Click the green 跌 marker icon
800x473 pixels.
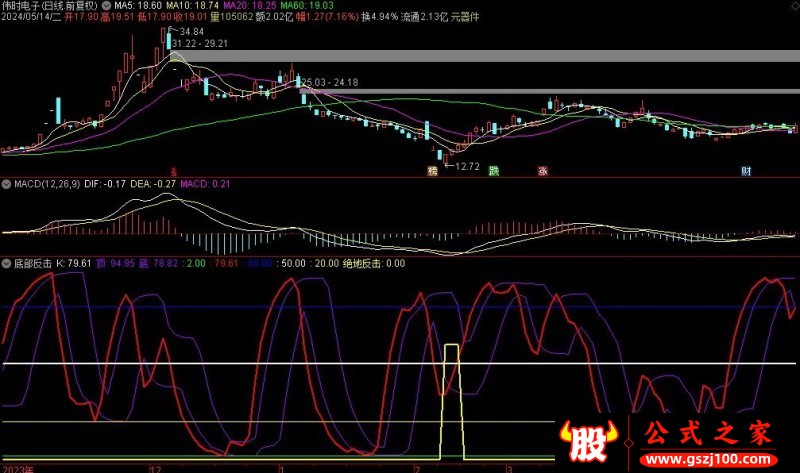[x=493, y=171]
